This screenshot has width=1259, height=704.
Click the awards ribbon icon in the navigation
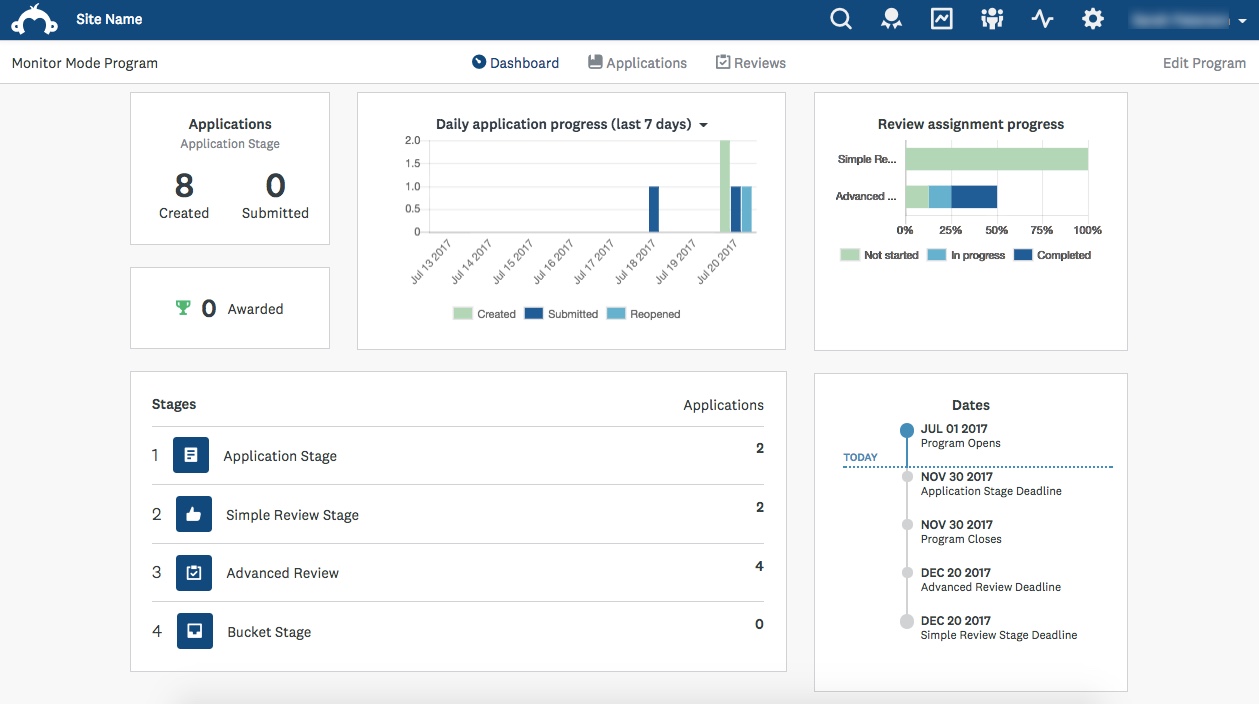[x=890, y=18]
